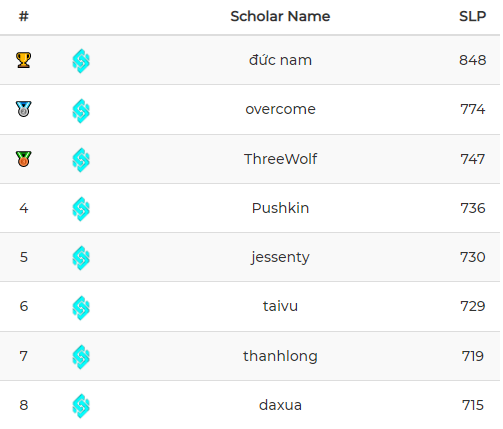Click the cyan guild logo in daxua's row
This screenshot has width=503, height=429.
(x=81, y=406)
